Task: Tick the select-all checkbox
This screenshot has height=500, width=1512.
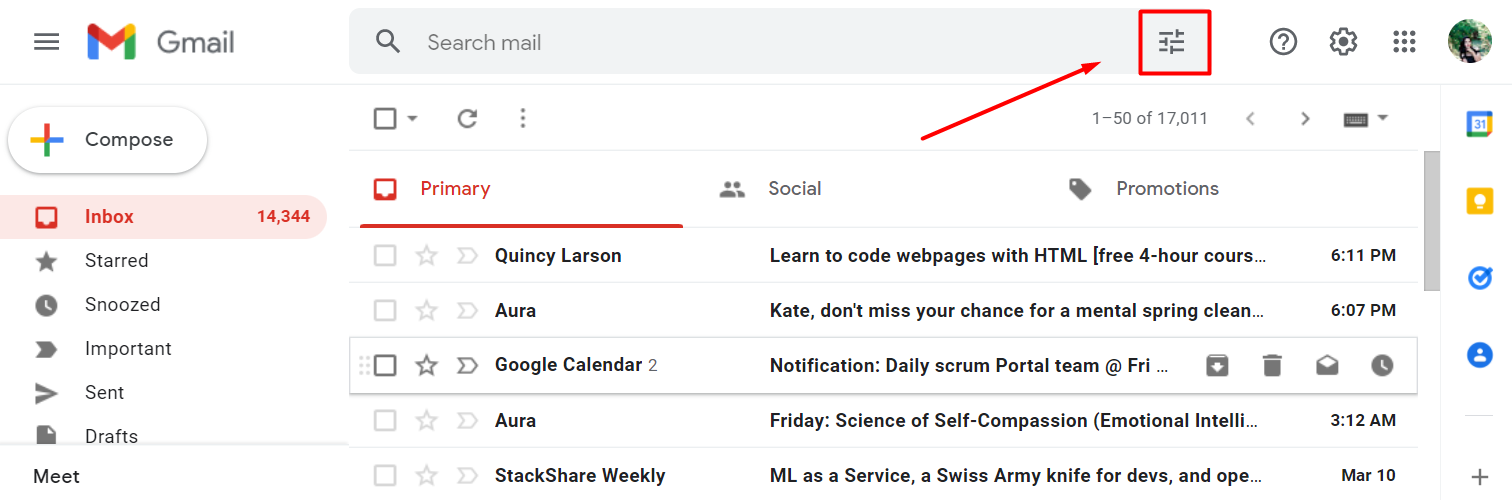Action: pos(385,119)
